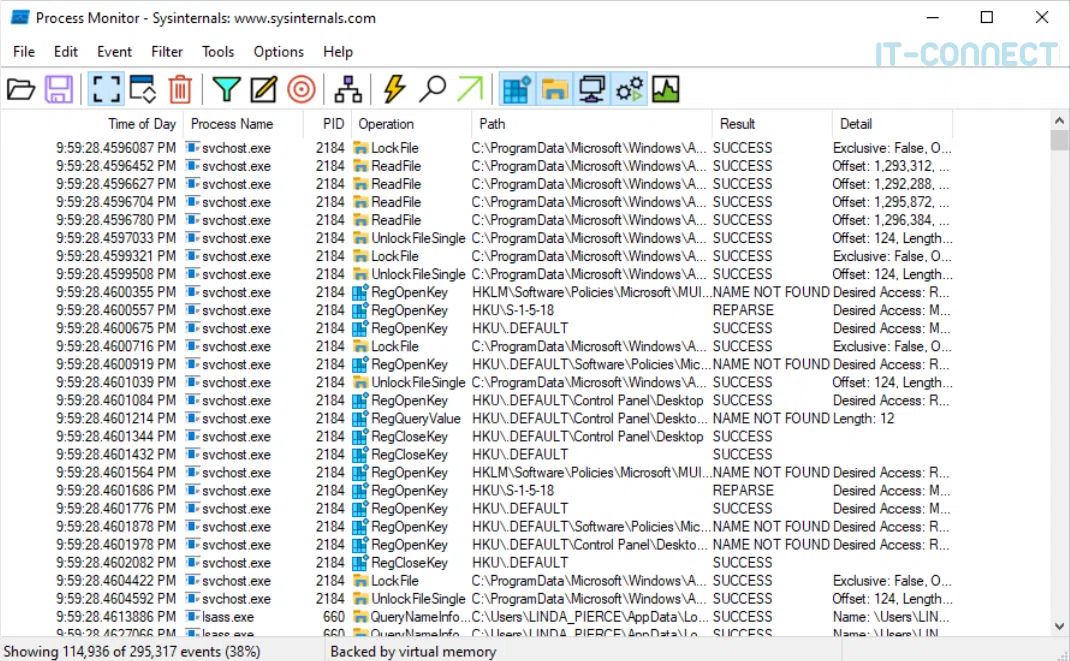This screenshot has height=661, width=1070.
Task: Click the Find magnifier icon
Action: [x=432, y=90]
